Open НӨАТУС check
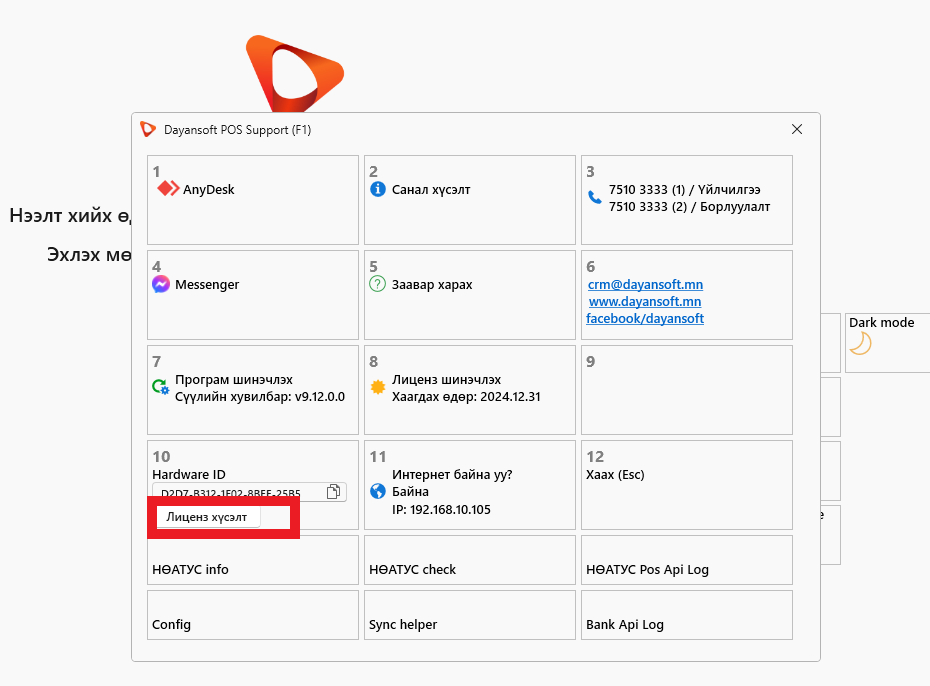 [x=470, y=560]
